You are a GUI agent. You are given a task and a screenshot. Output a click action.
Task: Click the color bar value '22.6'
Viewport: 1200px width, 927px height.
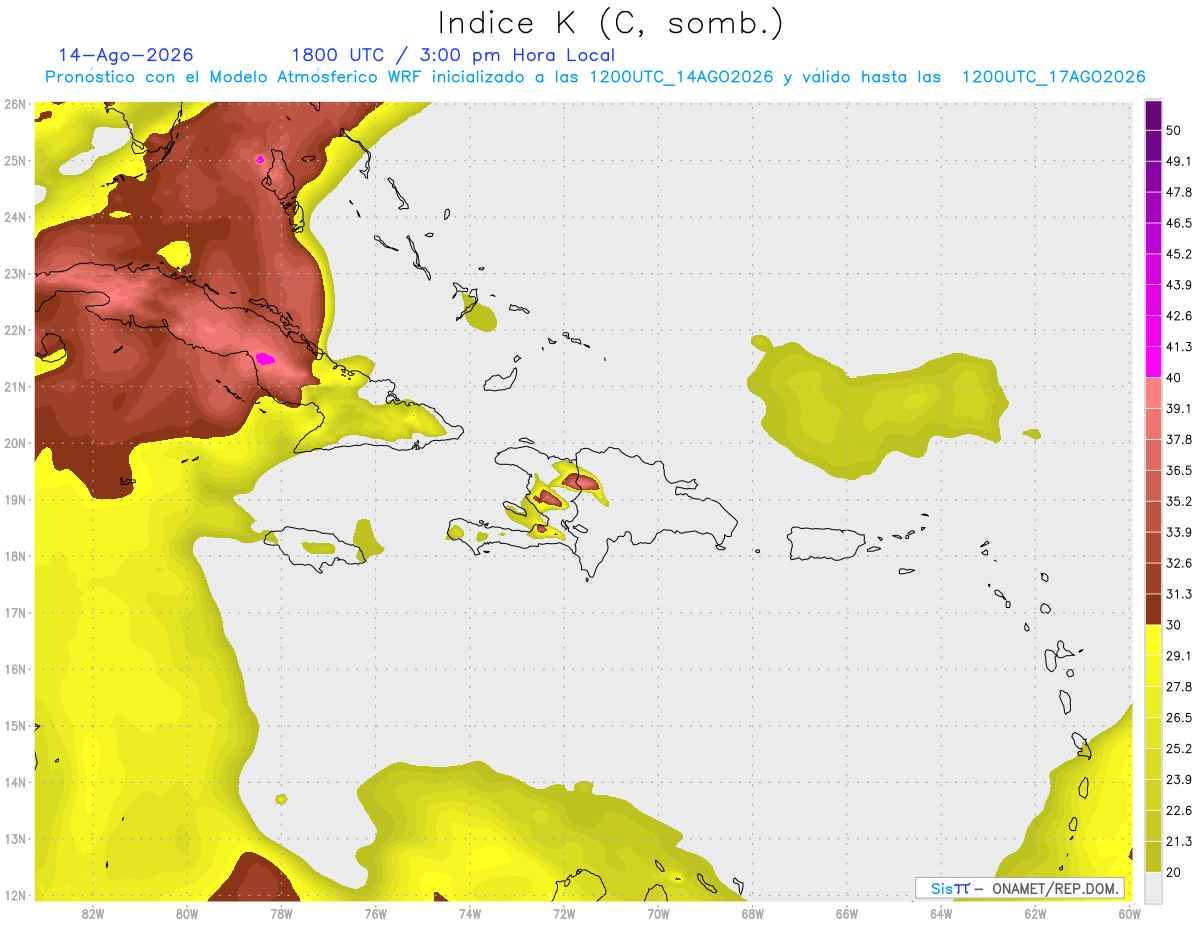(1178, 811)
